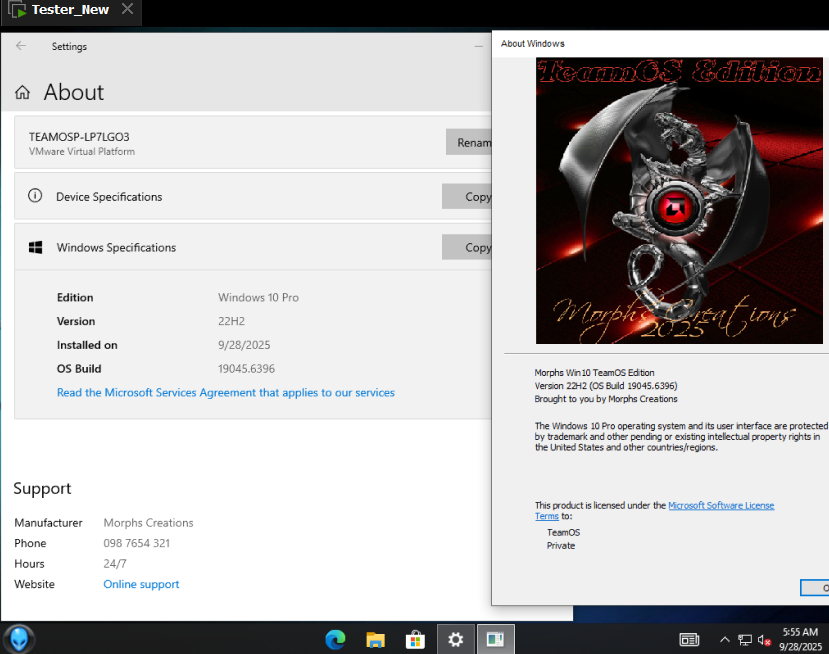Screen dimensions: 829x654
Task: Open File Explorer from the taskbar
Action: (x=375, y=639)
